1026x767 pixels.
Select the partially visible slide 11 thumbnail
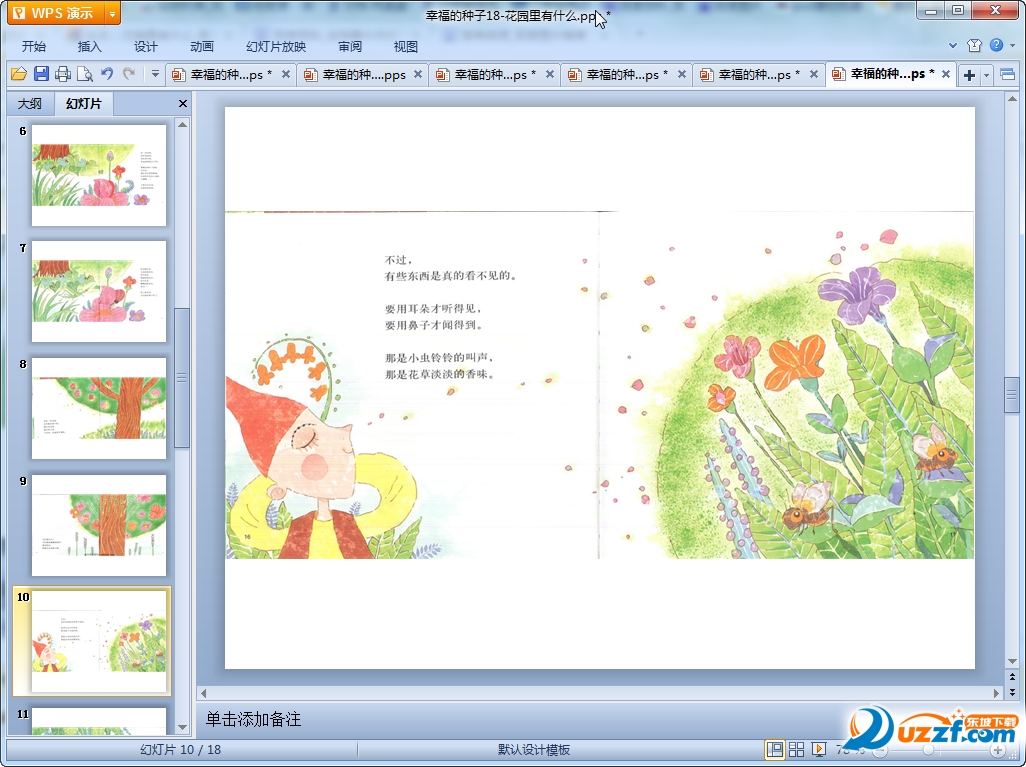[x=99, y=721]
